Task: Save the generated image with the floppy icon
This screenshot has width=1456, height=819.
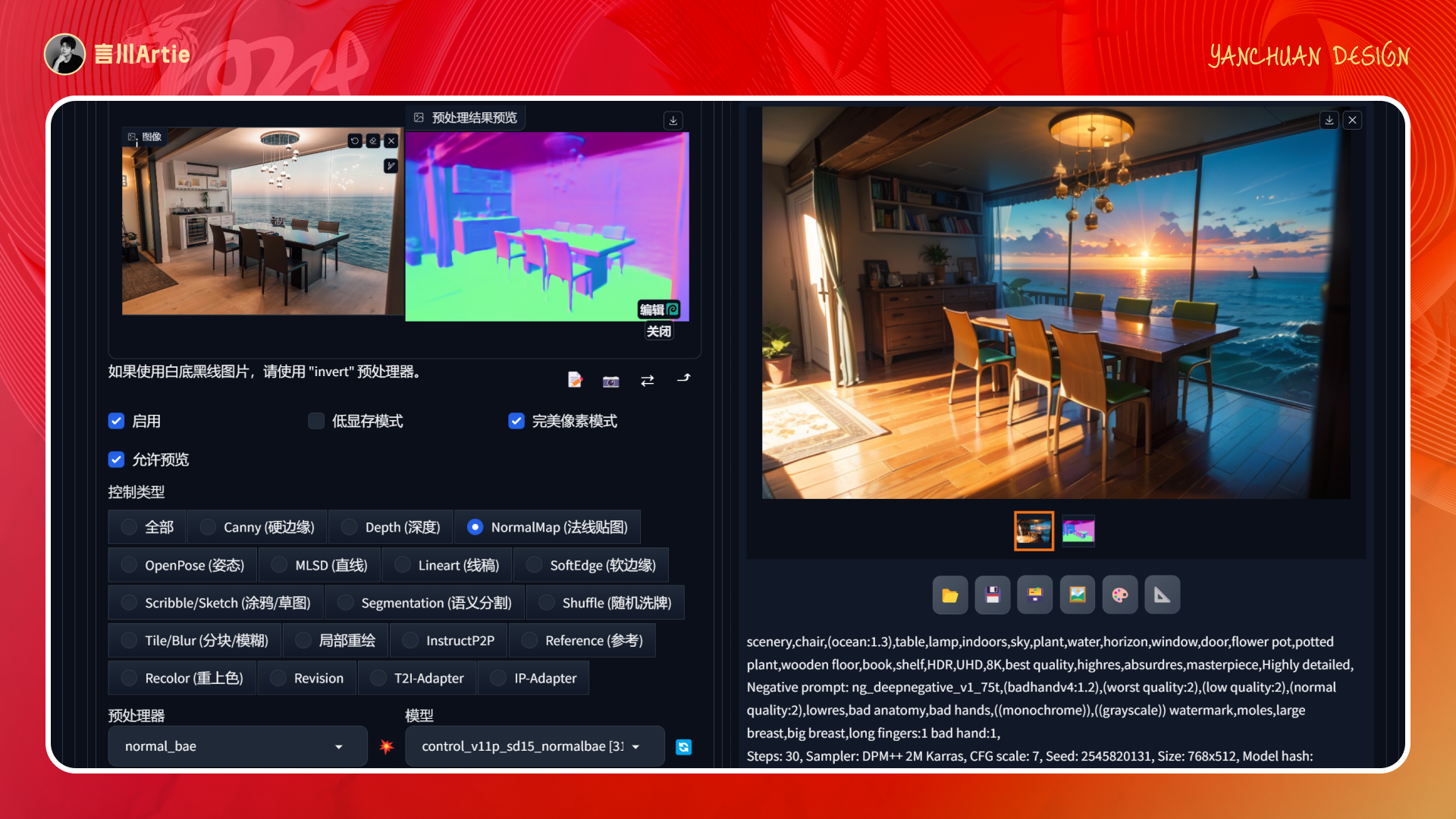Action: pyautogui.click(x=993, y=595)
